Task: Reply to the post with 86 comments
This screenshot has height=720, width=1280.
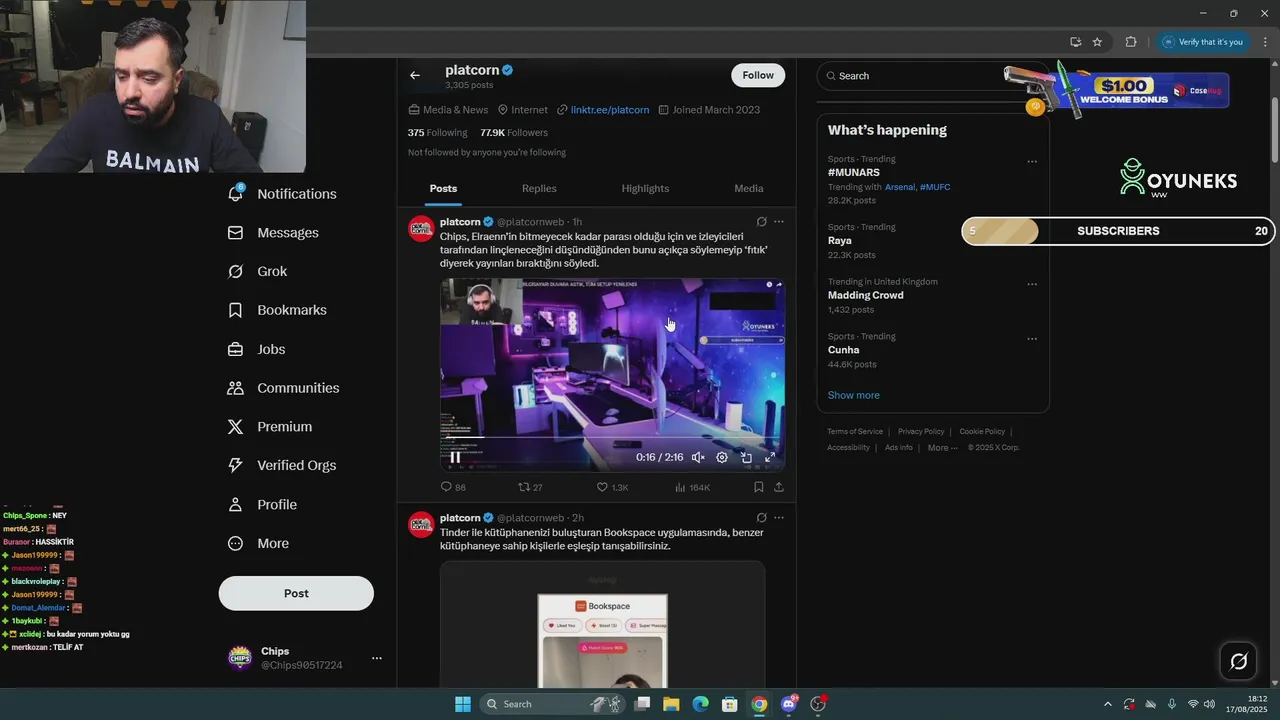Action: (453, 487)
